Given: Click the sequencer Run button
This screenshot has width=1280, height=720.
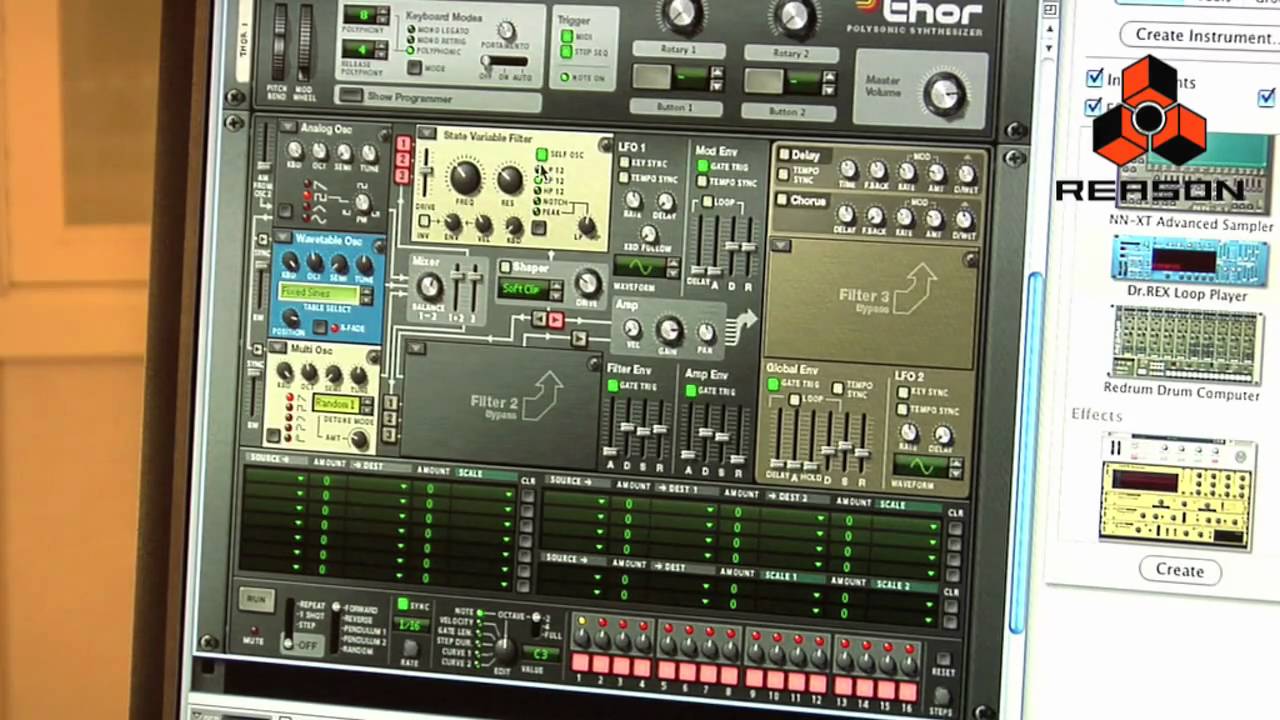Looking at the screenshot, I should click(x=256, y=599).
